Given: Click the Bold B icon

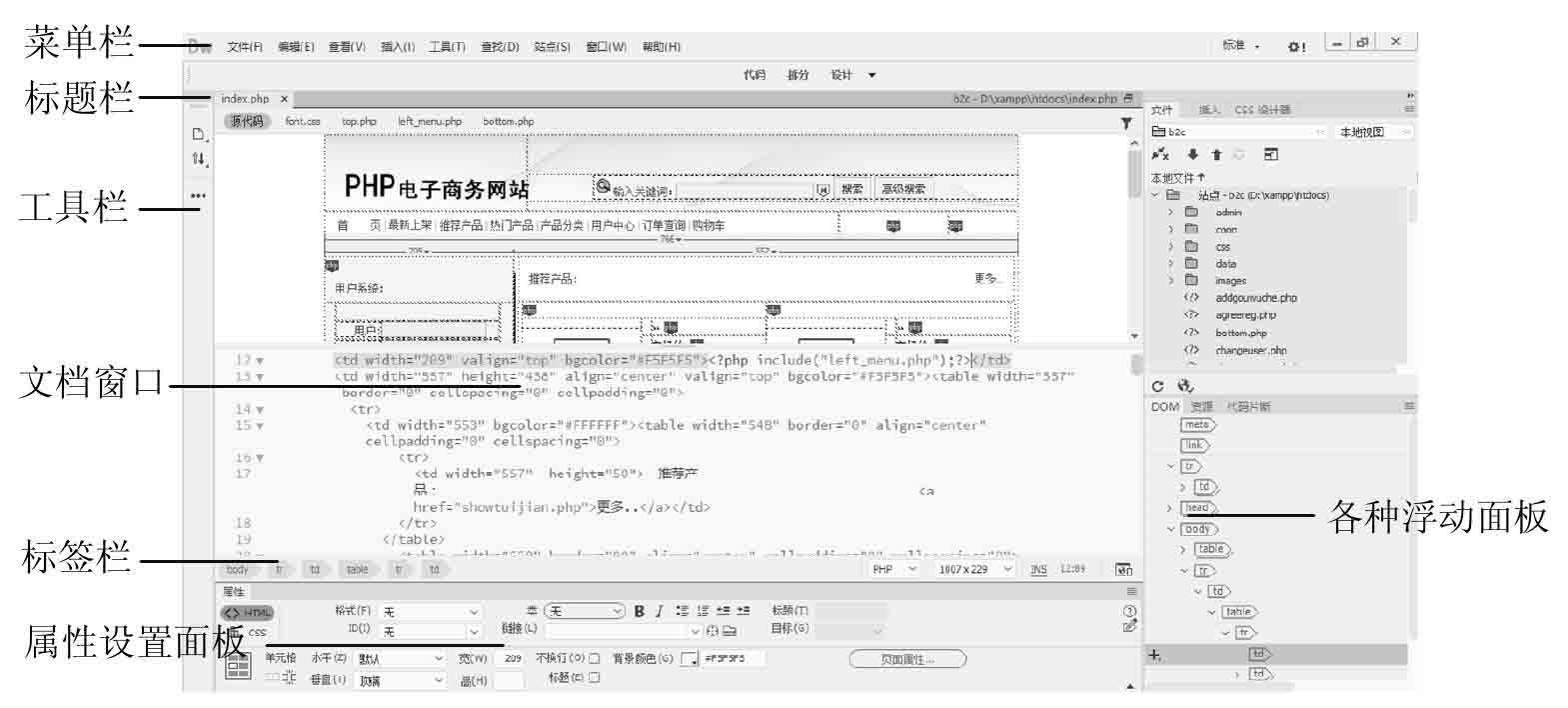Looking at the screenshot, I should point(639,611).
